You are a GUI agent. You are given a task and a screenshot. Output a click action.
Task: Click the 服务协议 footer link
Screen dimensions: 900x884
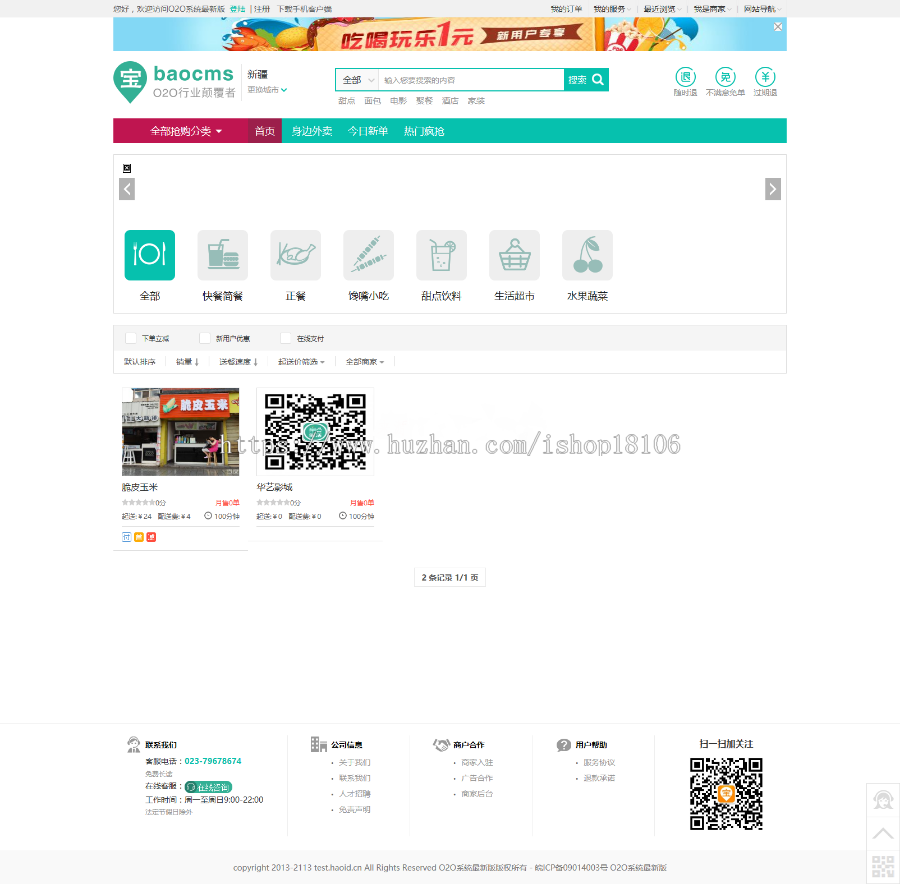(x=599, y=762)
